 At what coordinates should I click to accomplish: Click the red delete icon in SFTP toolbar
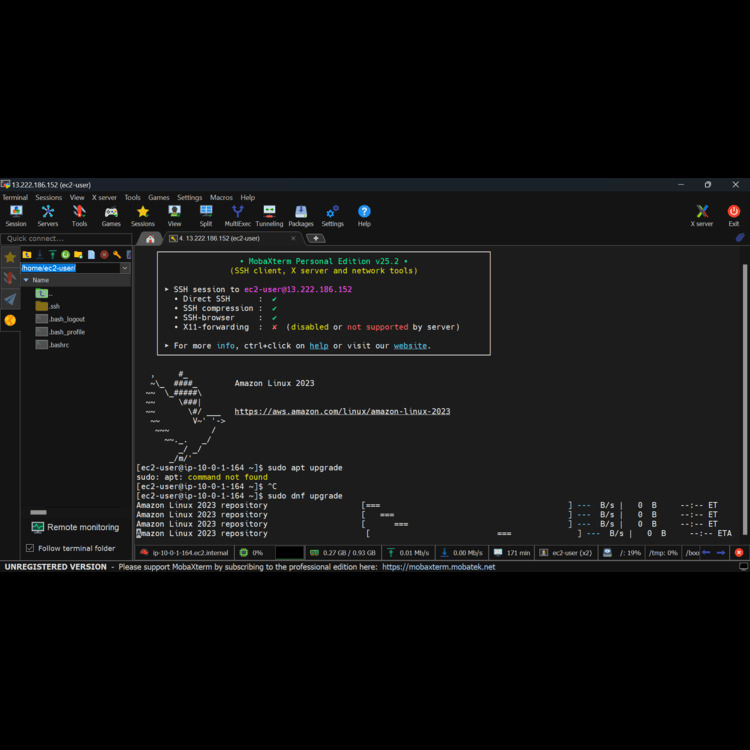(104, 254)
